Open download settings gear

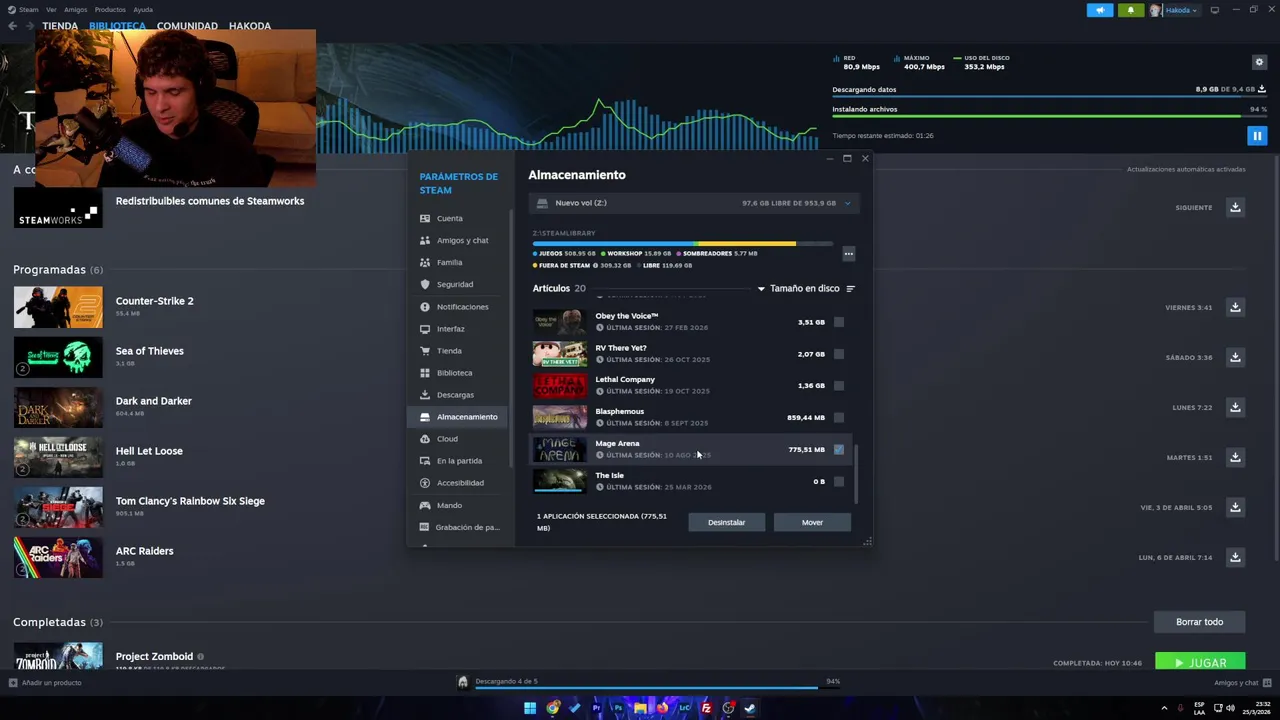click(1259, 62)
